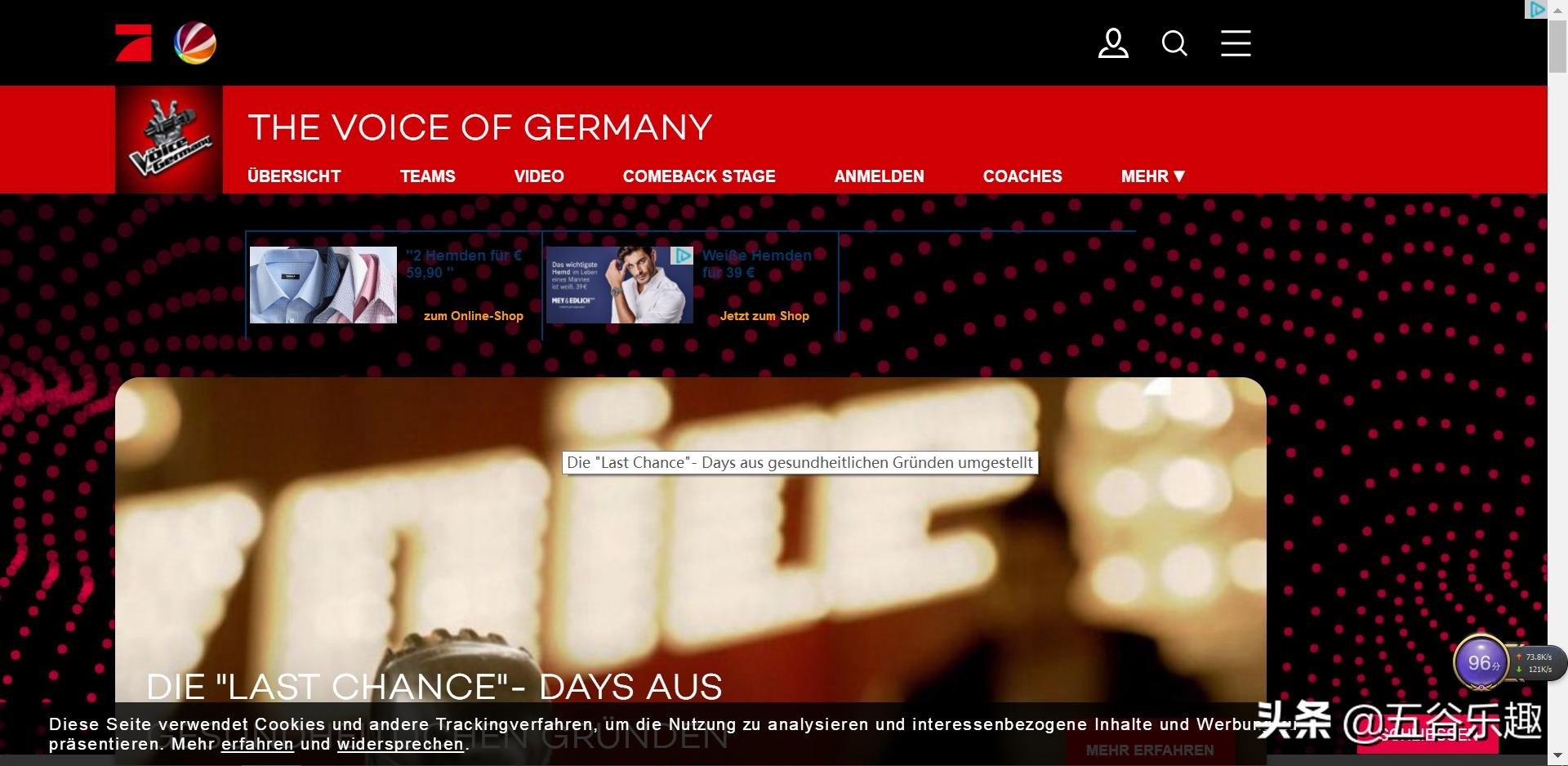Expand the MEHR dropdown menu
Viewport: 1568px width, 766px height.
click(1152, 176)
